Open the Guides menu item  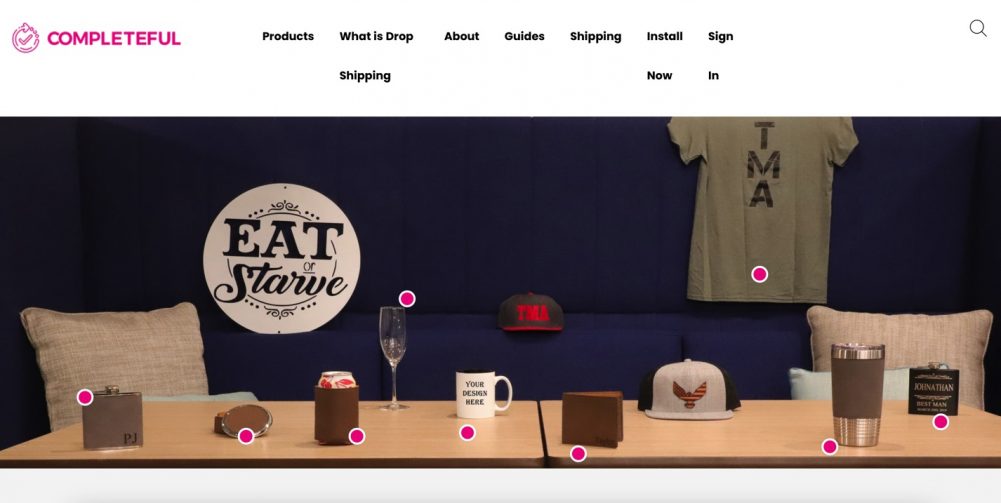(x=524, y=36)
